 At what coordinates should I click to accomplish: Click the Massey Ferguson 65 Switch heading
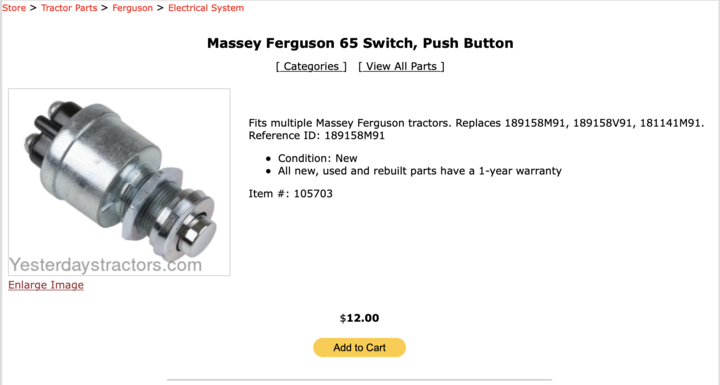tap(360, 43)
